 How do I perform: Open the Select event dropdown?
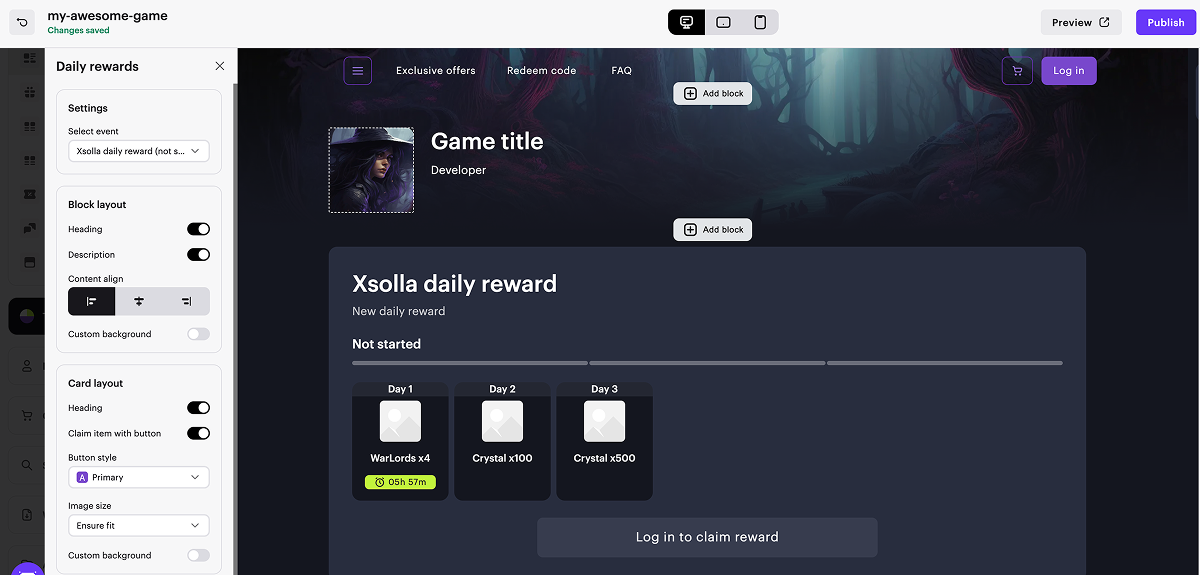pos(139,151)
